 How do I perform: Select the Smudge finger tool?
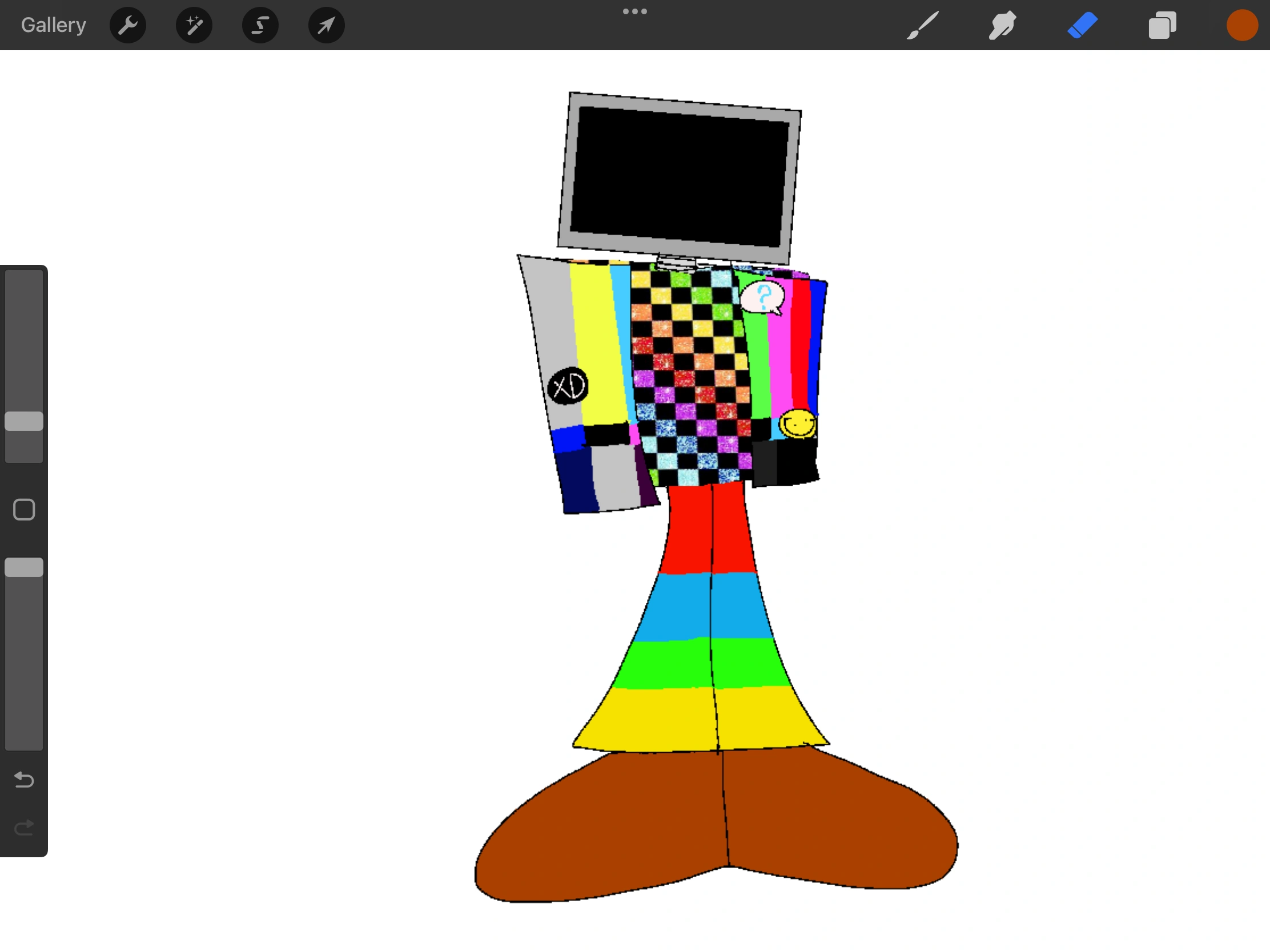1002,25
